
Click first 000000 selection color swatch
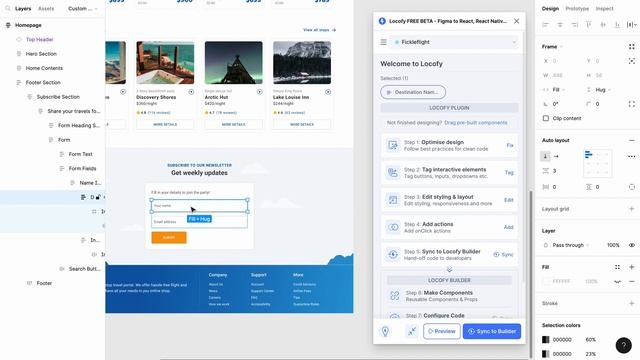pyautogui.click(x=546, y=340)
